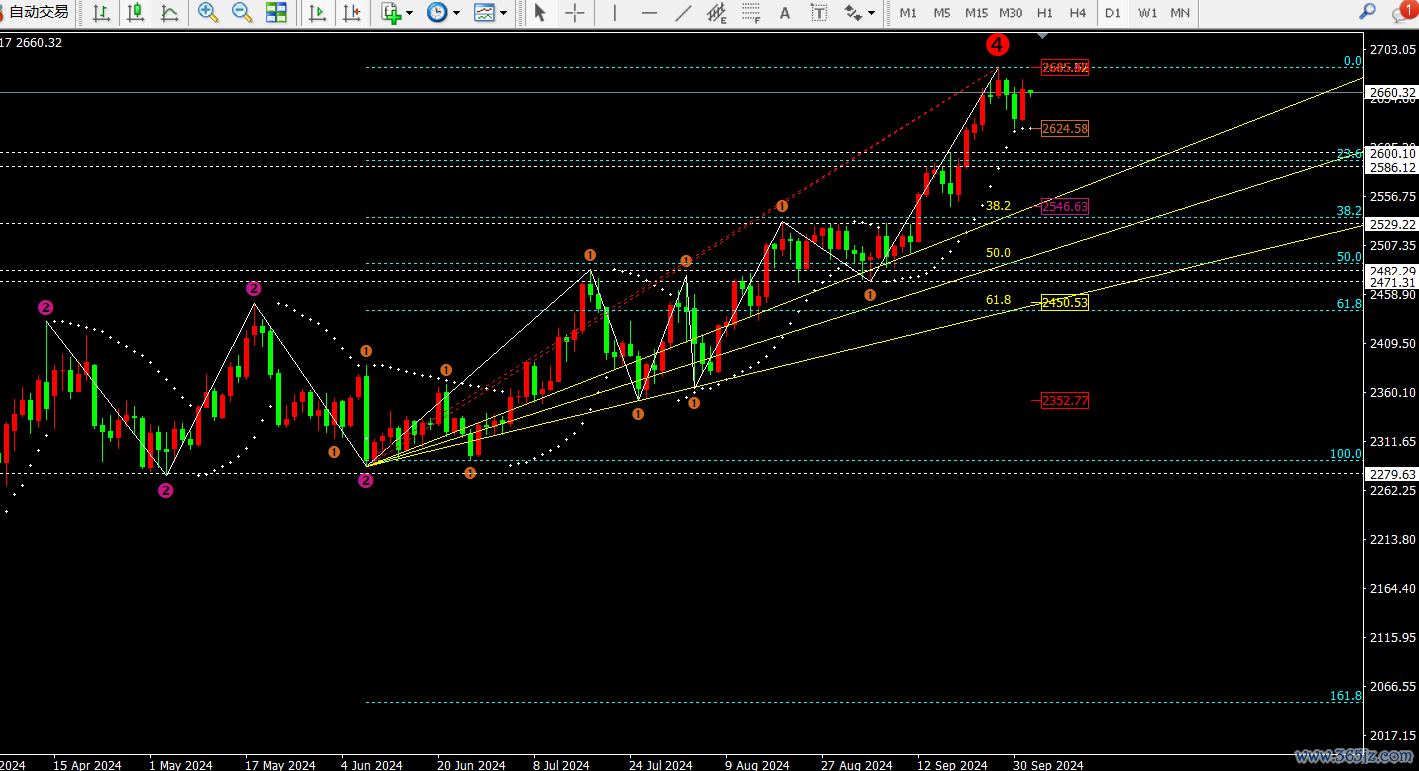Viewport: 1419px width, 771px height.
Task: Toggle the 自动交易 auto trading button
Action: (37, 12)
